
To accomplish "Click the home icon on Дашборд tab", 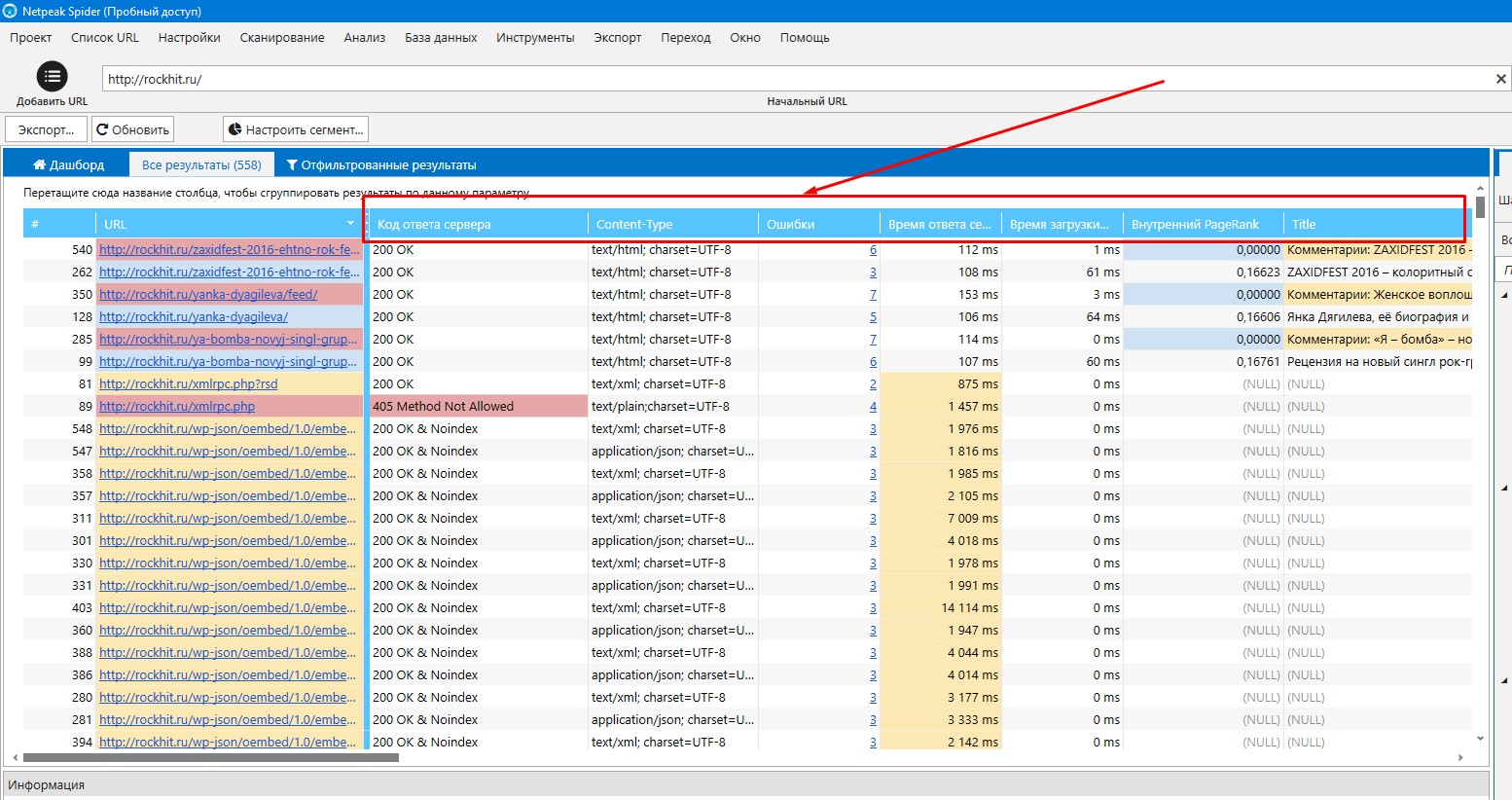I will pyautogui.click(x=40, y=165).
